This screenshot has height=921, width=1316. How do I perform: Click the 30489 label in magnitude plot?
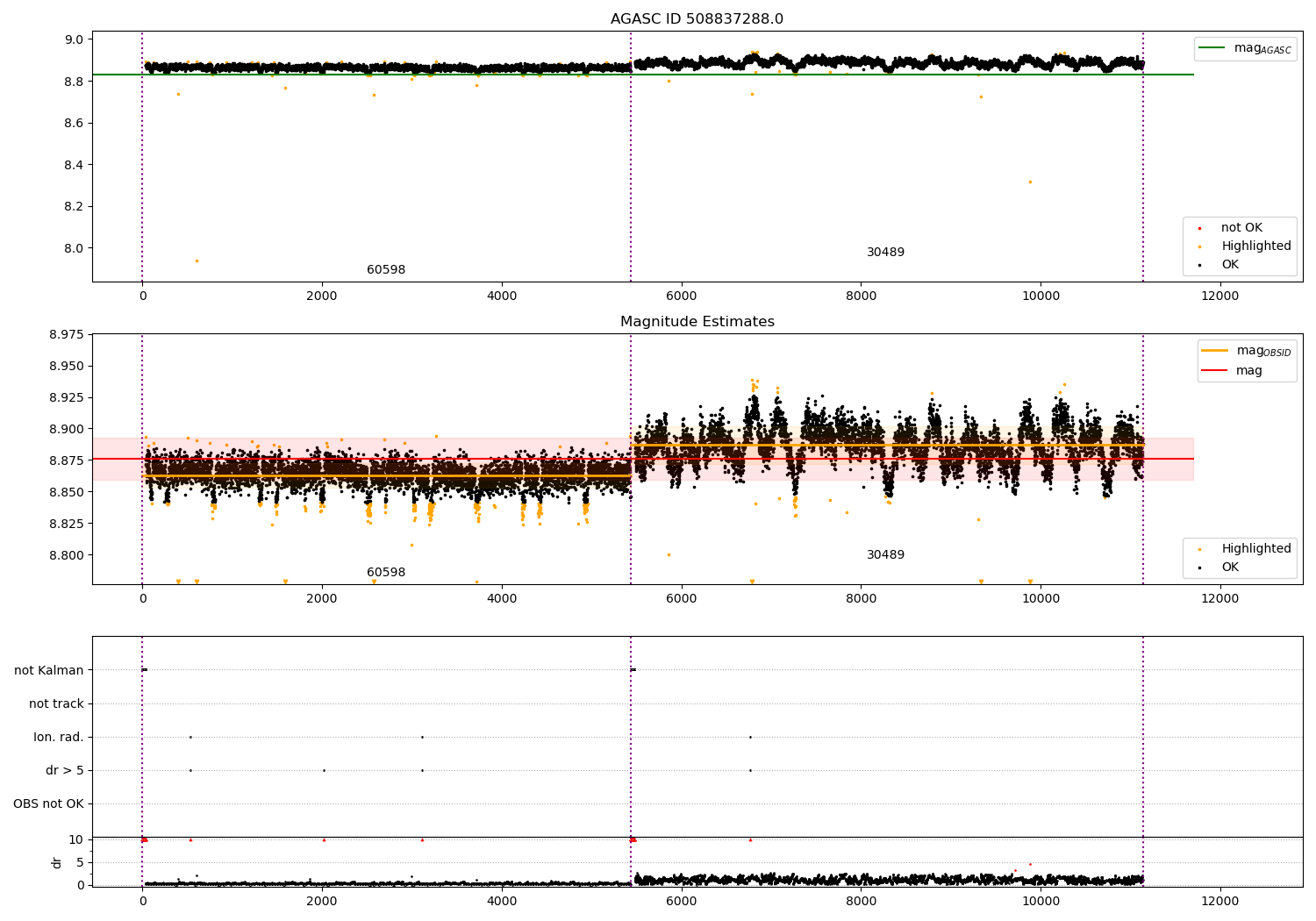(x=885, y=555)
